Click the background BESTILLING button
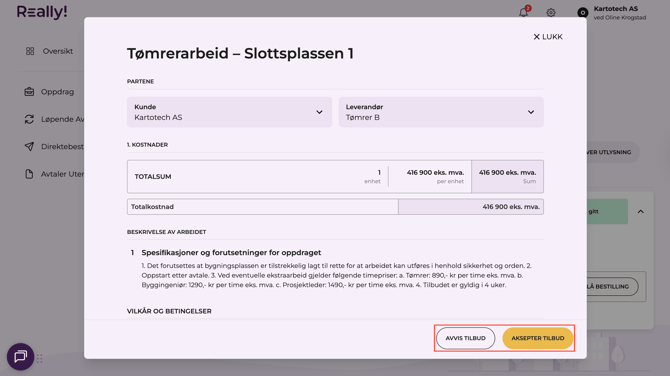 612,286
